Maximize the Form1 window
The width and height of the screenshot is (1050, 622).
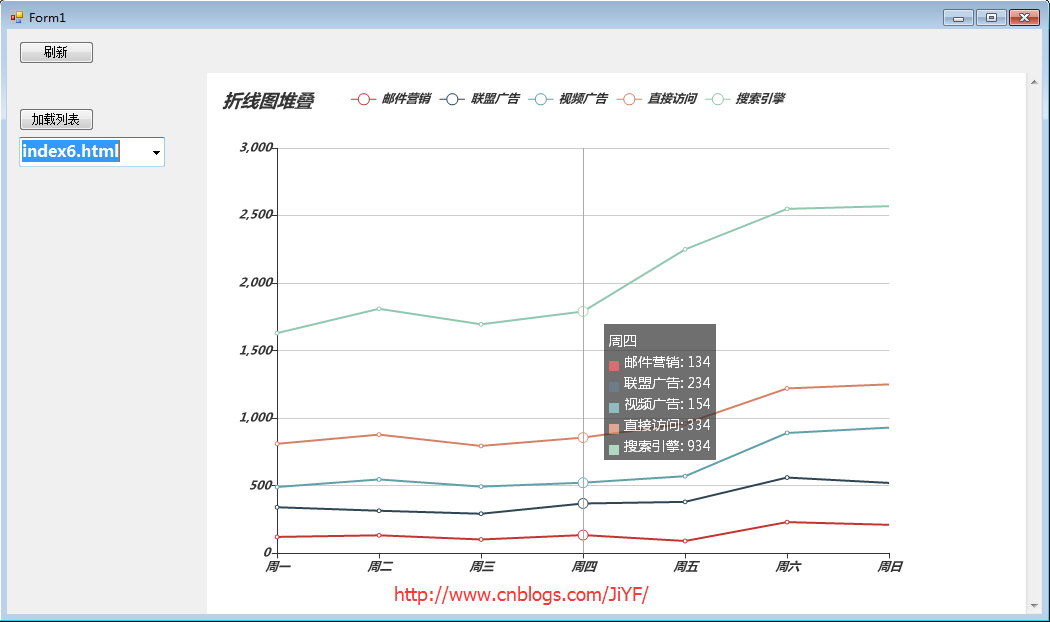(991, 18)
